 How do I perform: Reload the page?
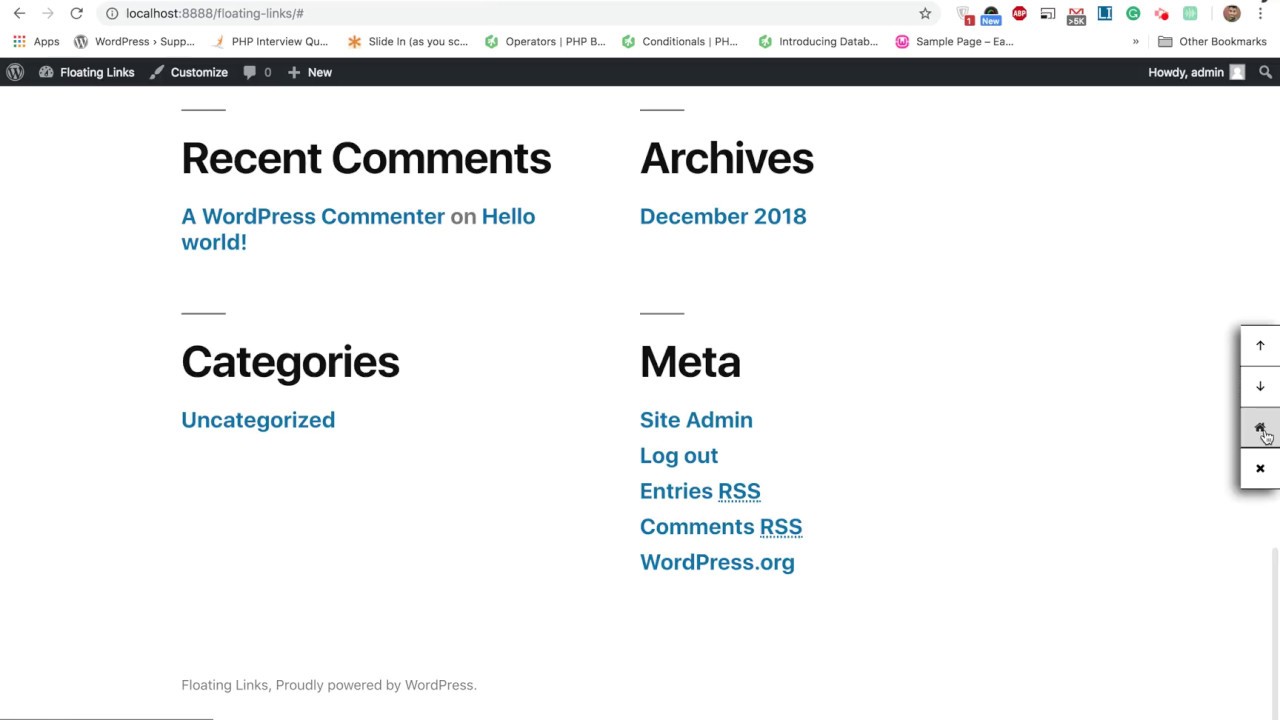(76, 13)
